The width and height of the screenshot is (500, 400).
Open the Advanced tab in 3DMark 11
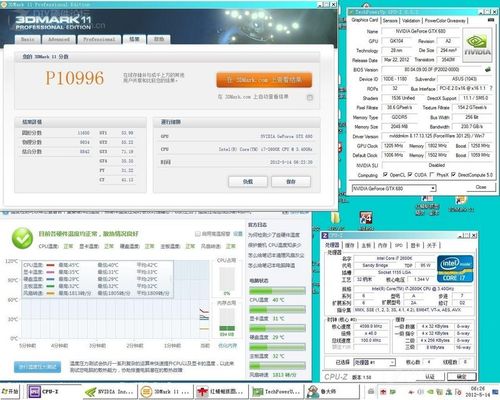point(59,39)
